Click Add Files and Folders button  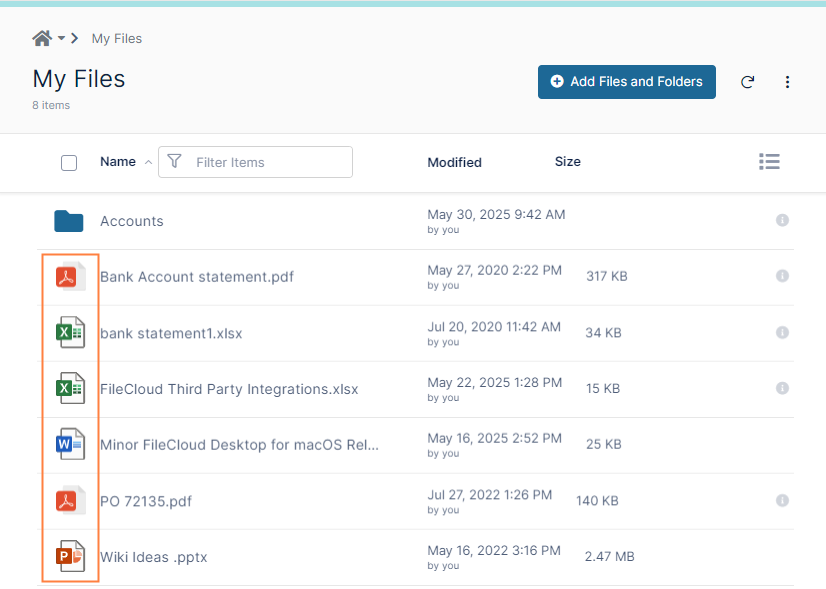626,82
